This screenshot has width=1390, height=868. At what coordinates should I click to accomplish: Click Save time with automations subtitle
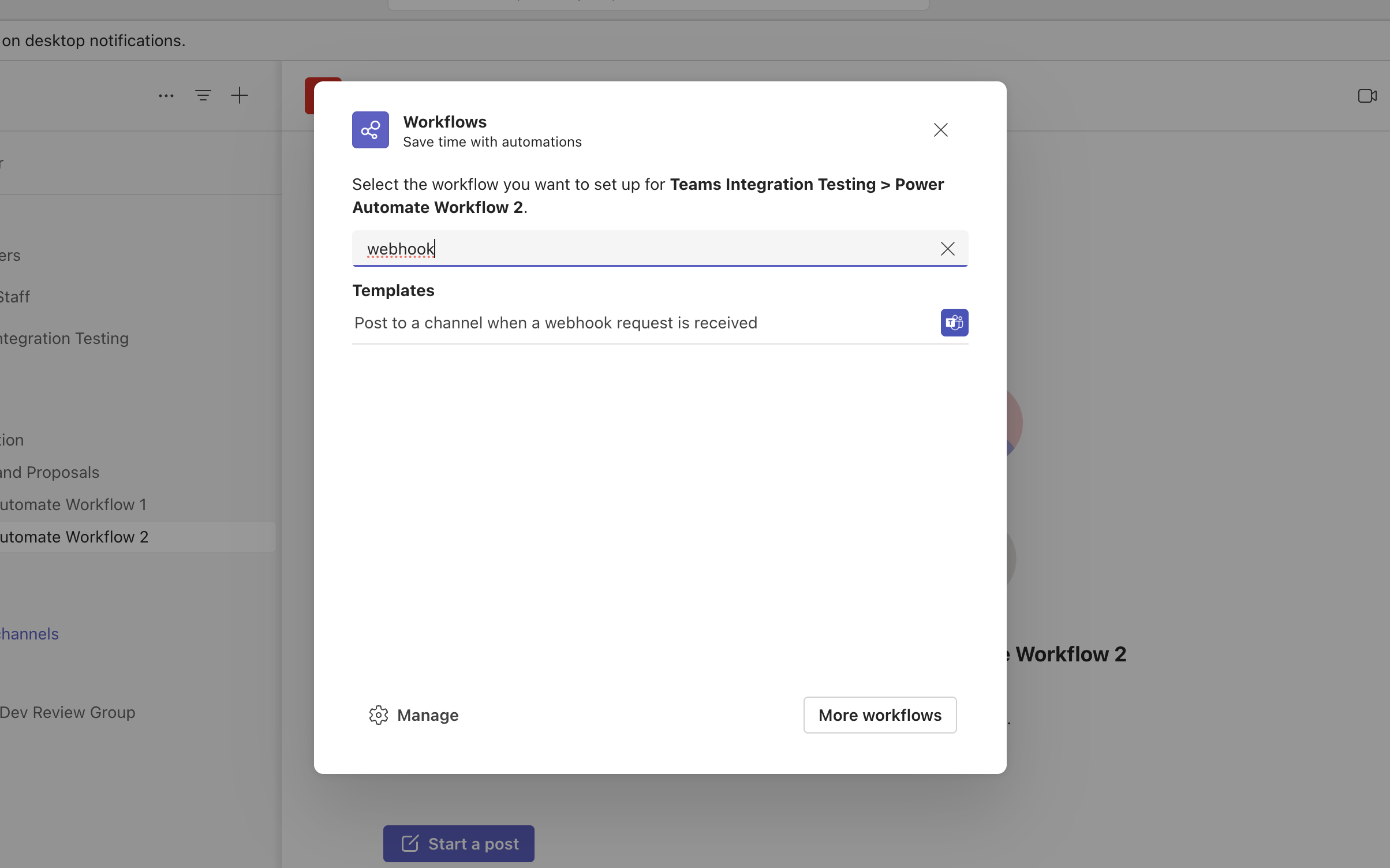click(492, 142)
